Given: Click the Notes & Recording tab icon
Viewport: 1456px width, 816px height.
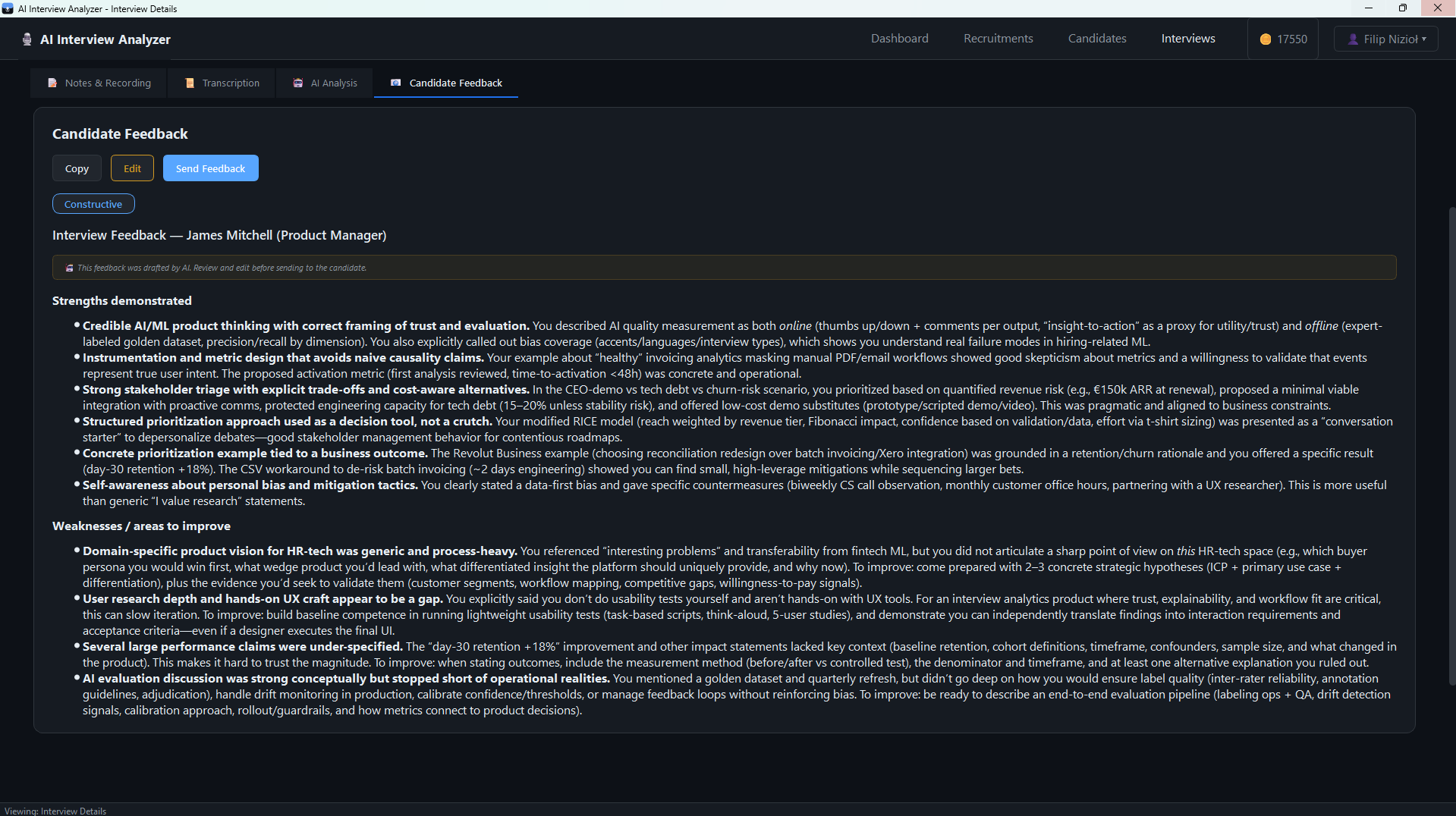Looking at the screenshot, I should [x=52, y=83].
